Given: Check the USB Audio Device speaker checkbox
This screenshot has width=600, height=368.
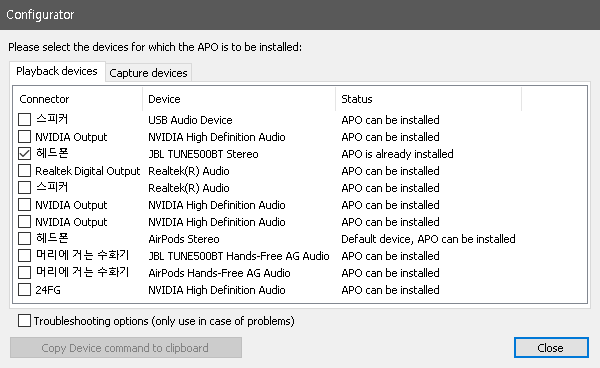Looking at the screenshot, I should tap(24, 120).
